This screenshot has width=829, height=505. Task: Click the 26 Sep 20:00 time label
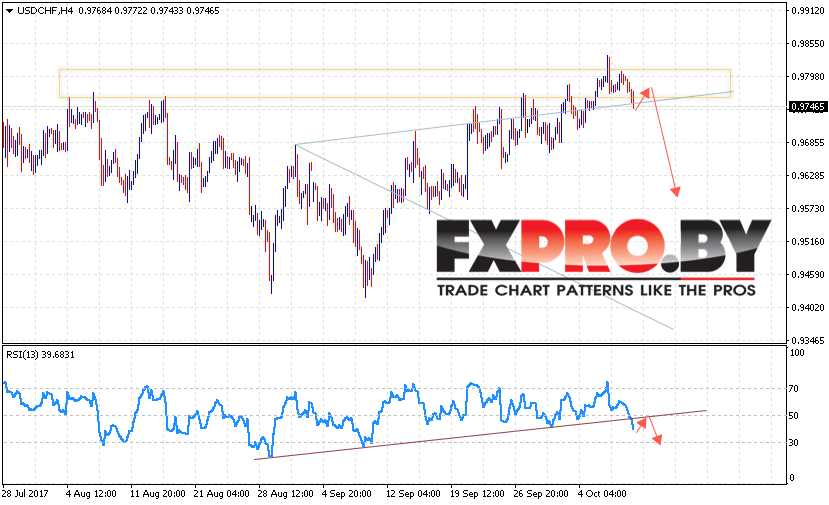(x=541, y=493)
